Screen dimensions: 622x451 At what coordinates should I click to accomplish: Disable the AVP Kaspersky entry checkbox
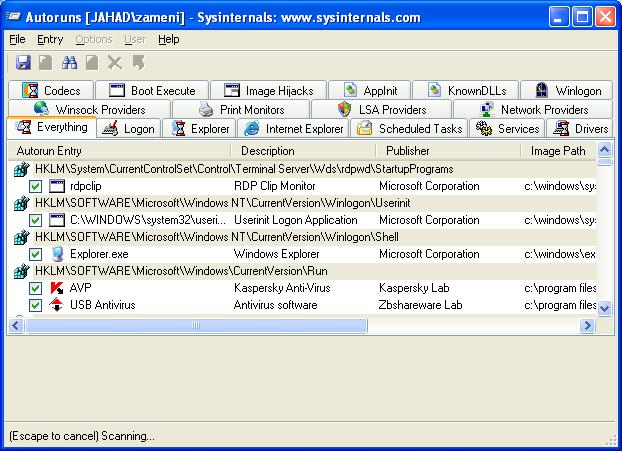point(35,288)
